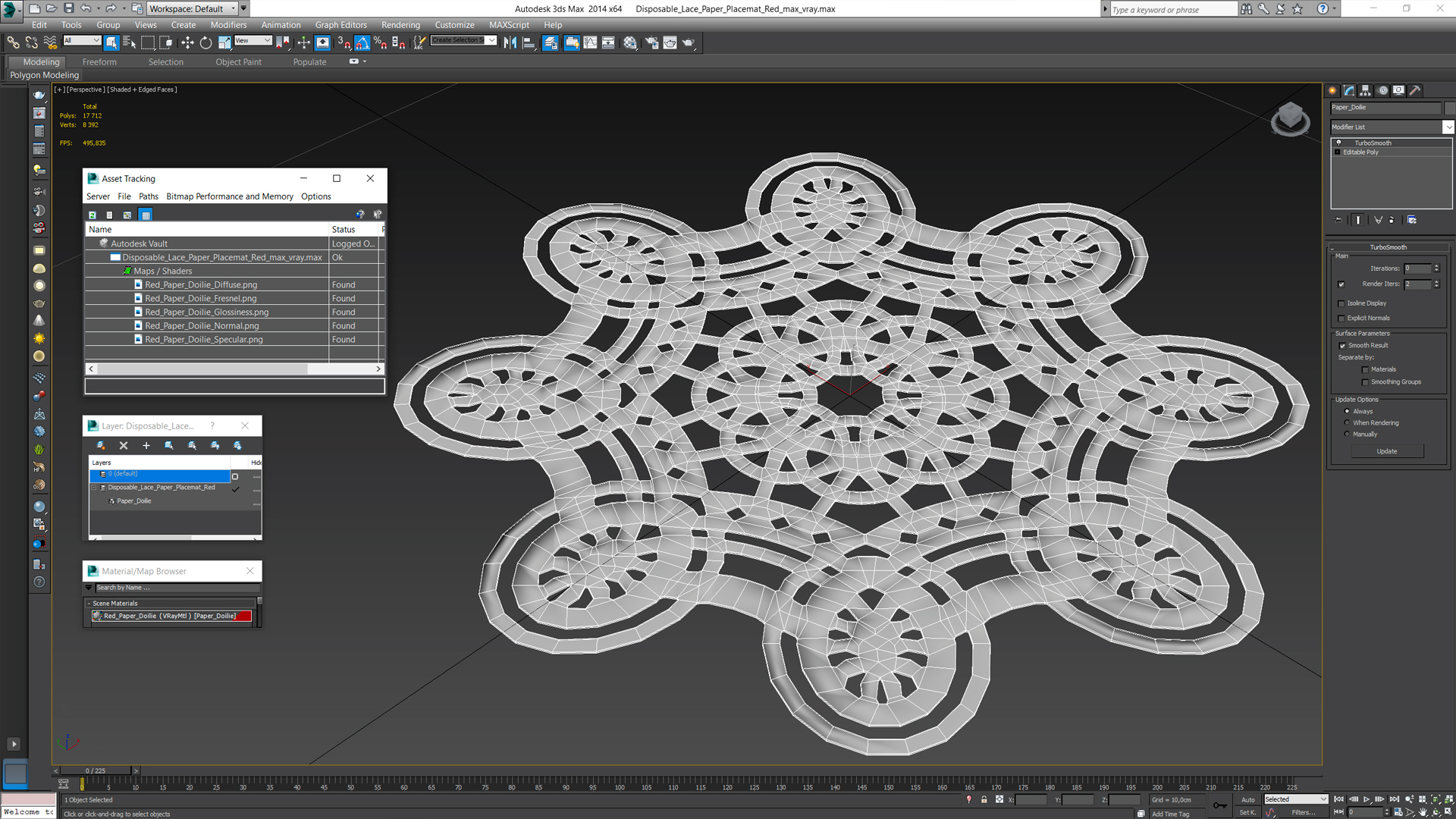Select the When Rendering update option
The image size is (1456, 819).
point(1347,423)
